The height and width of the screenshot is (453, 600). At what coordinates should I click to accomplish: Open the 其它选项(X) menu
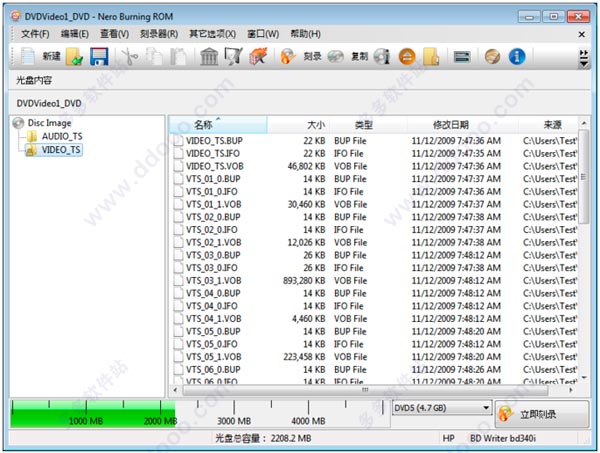point(213,34)
